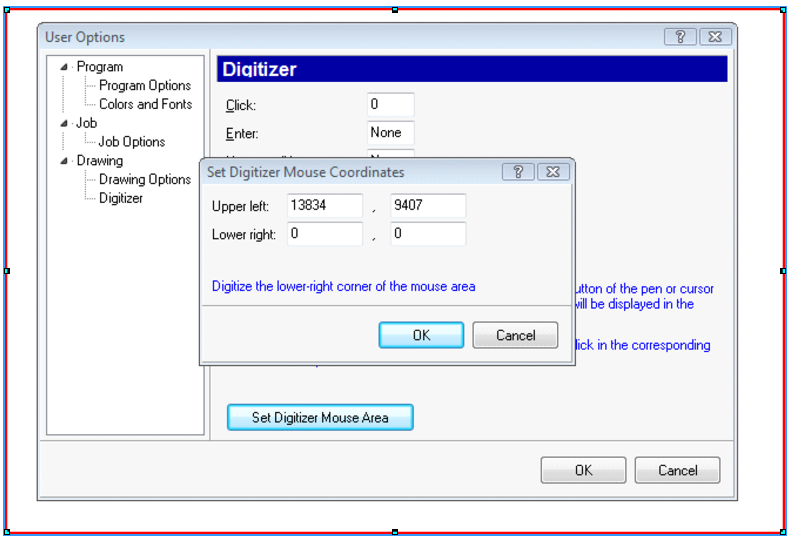Cancel the Set Digitizer Mouse Coordinates dialog
Image resolution: width=794 pixels, height=540 pixels.
pos(515,335)
